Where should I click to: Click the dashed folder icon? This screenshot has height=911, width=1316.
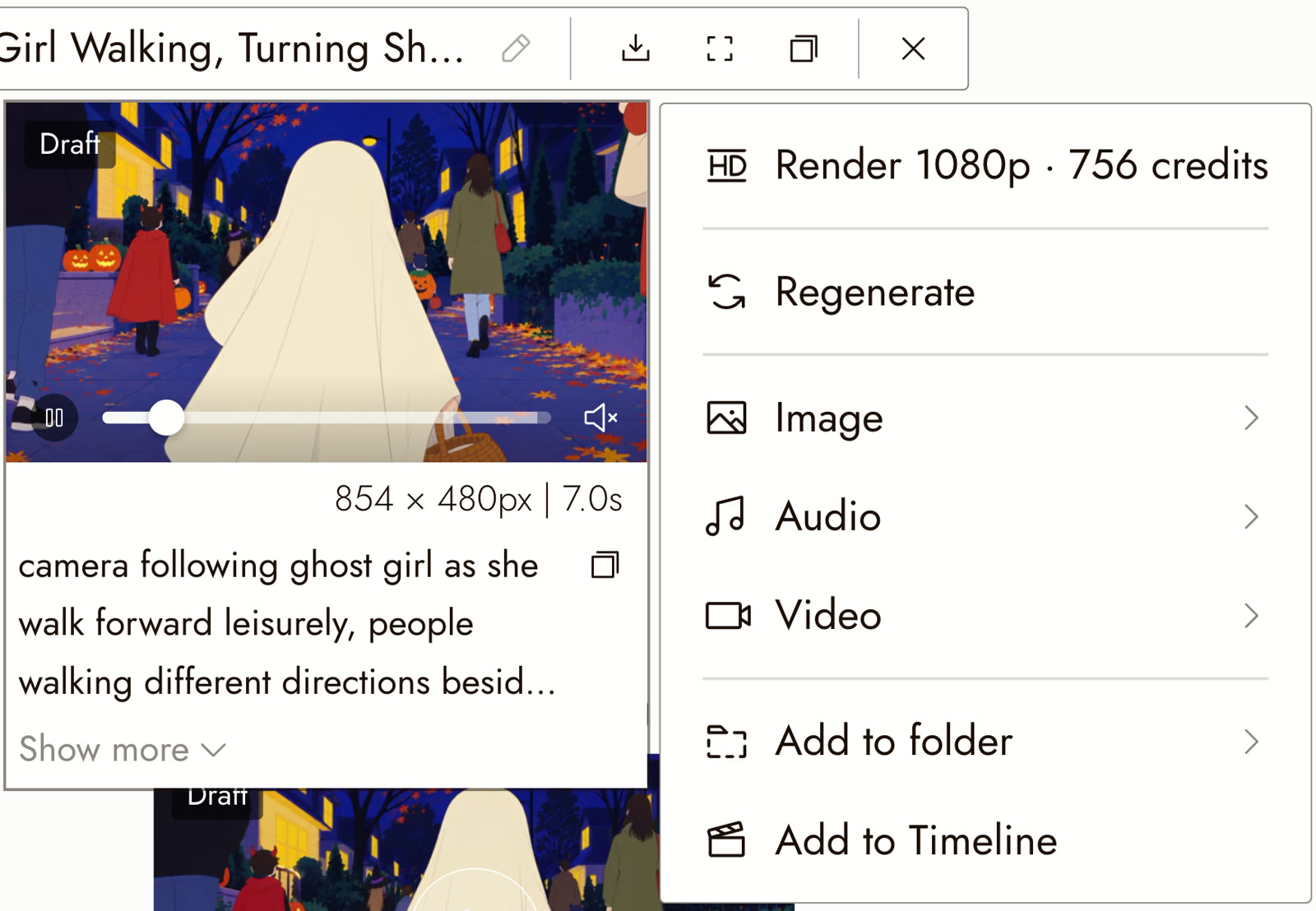(727, 742)
